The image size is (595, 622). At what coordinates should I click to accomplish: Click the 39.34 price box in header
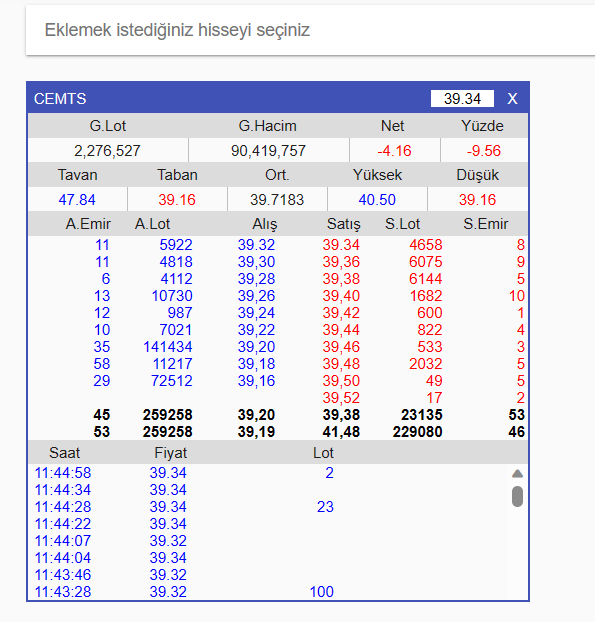click(x=462, y=99)
